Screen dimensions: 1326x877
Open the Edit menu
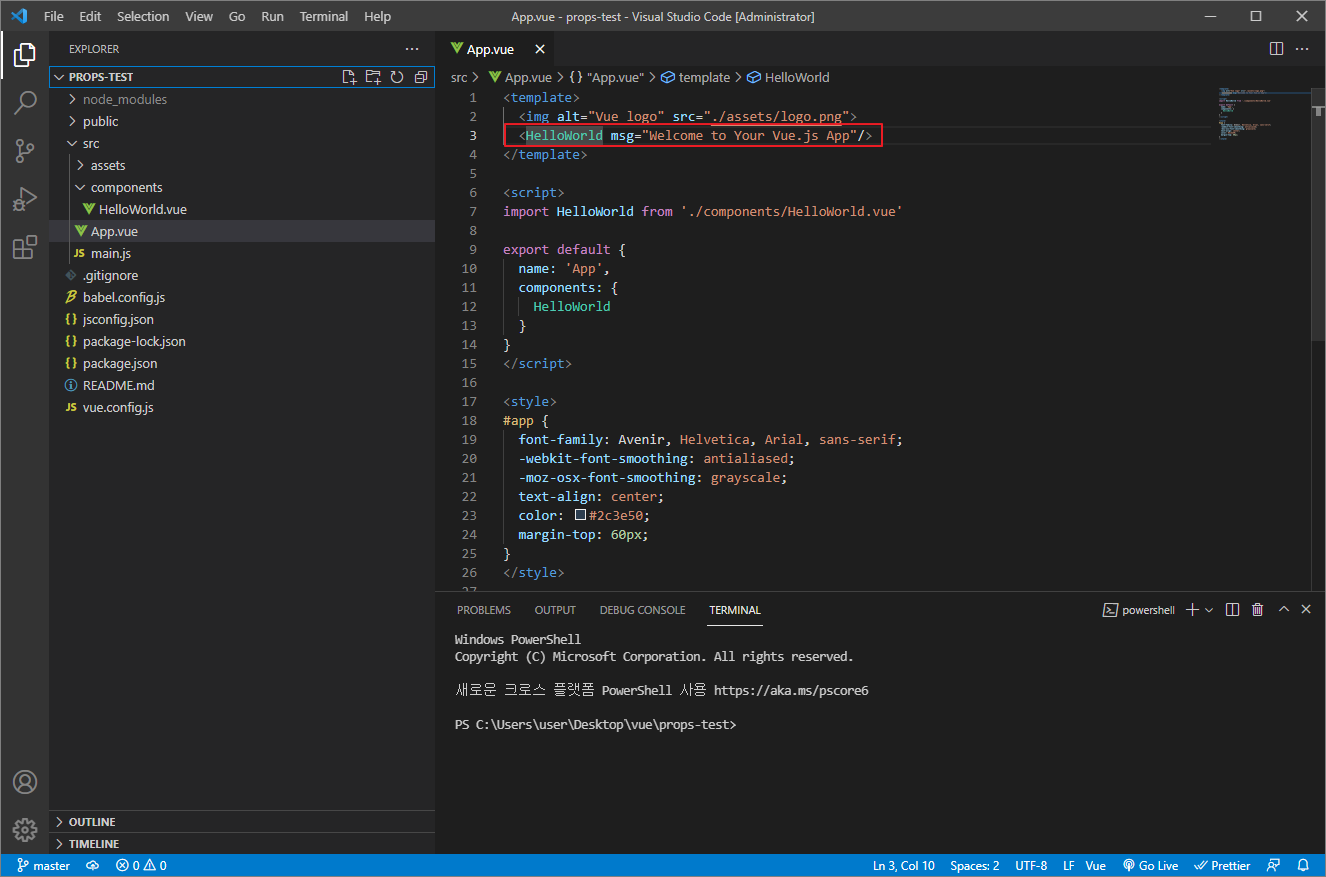[90, 17]
